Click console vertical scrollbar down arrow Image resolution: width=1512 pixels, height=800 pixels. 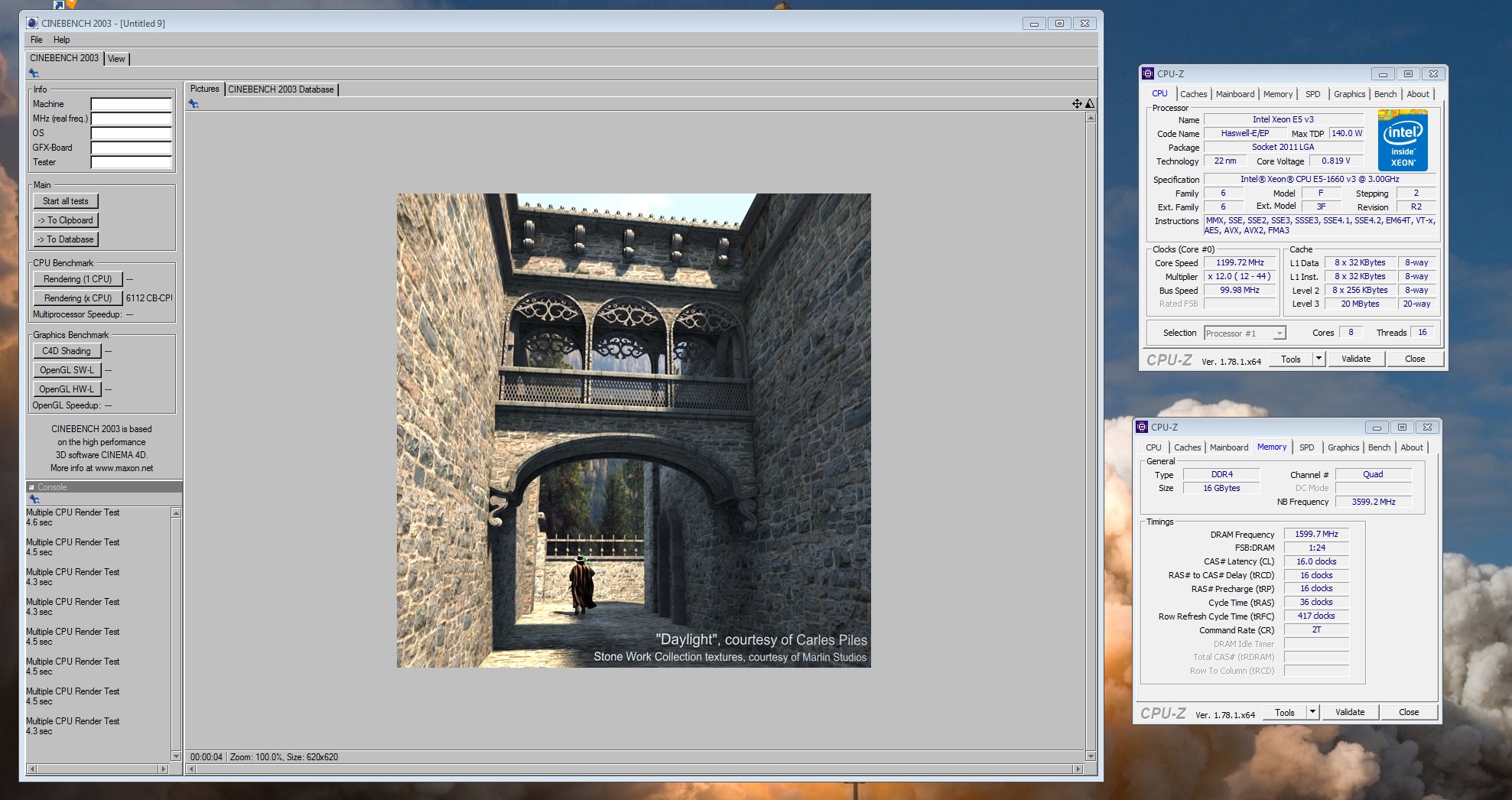pyautogui.click(x=176, y=756)
